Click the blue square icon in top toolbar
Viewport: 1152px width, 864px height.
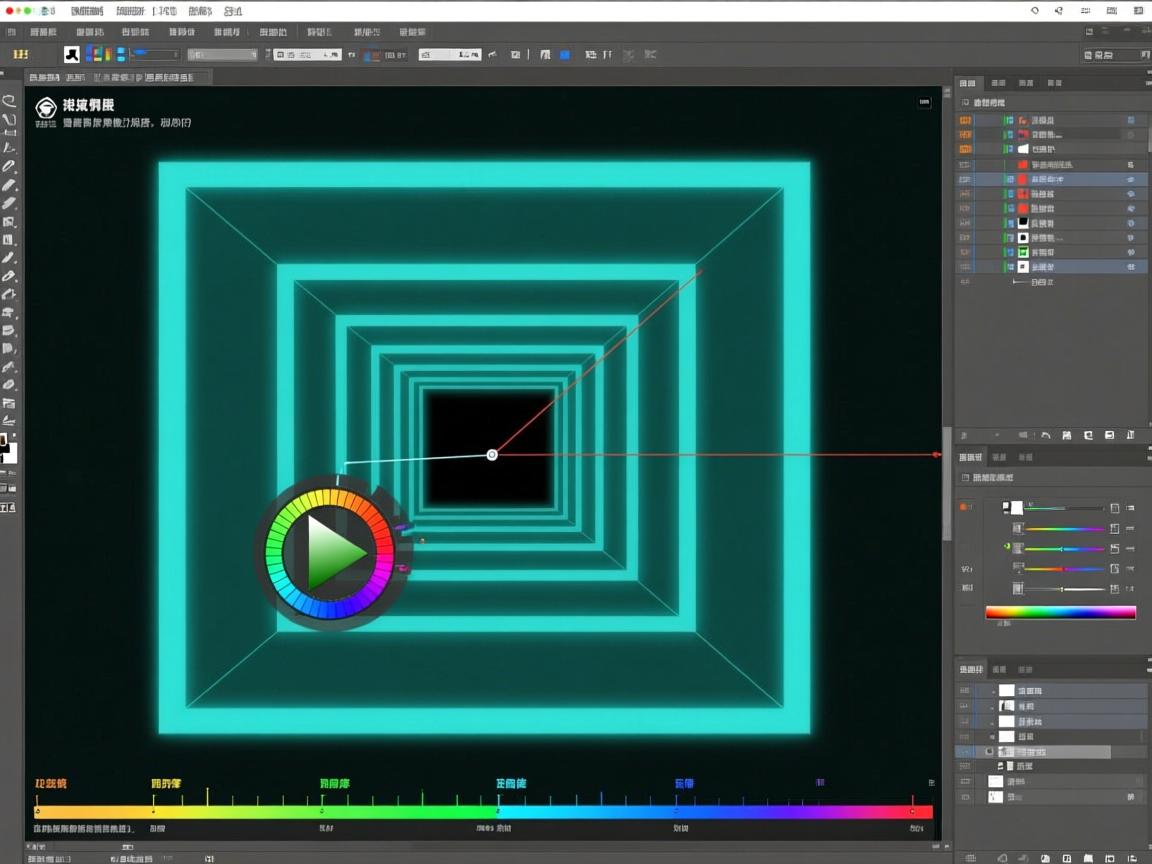pos(565,55)
